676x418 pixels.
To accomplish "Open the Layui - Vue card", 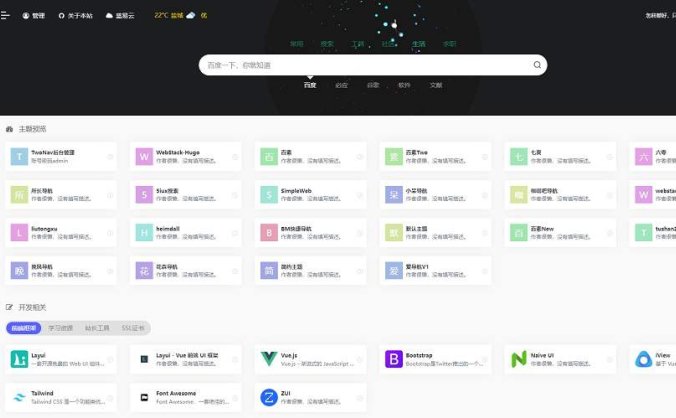I will [x=185, y=359].
